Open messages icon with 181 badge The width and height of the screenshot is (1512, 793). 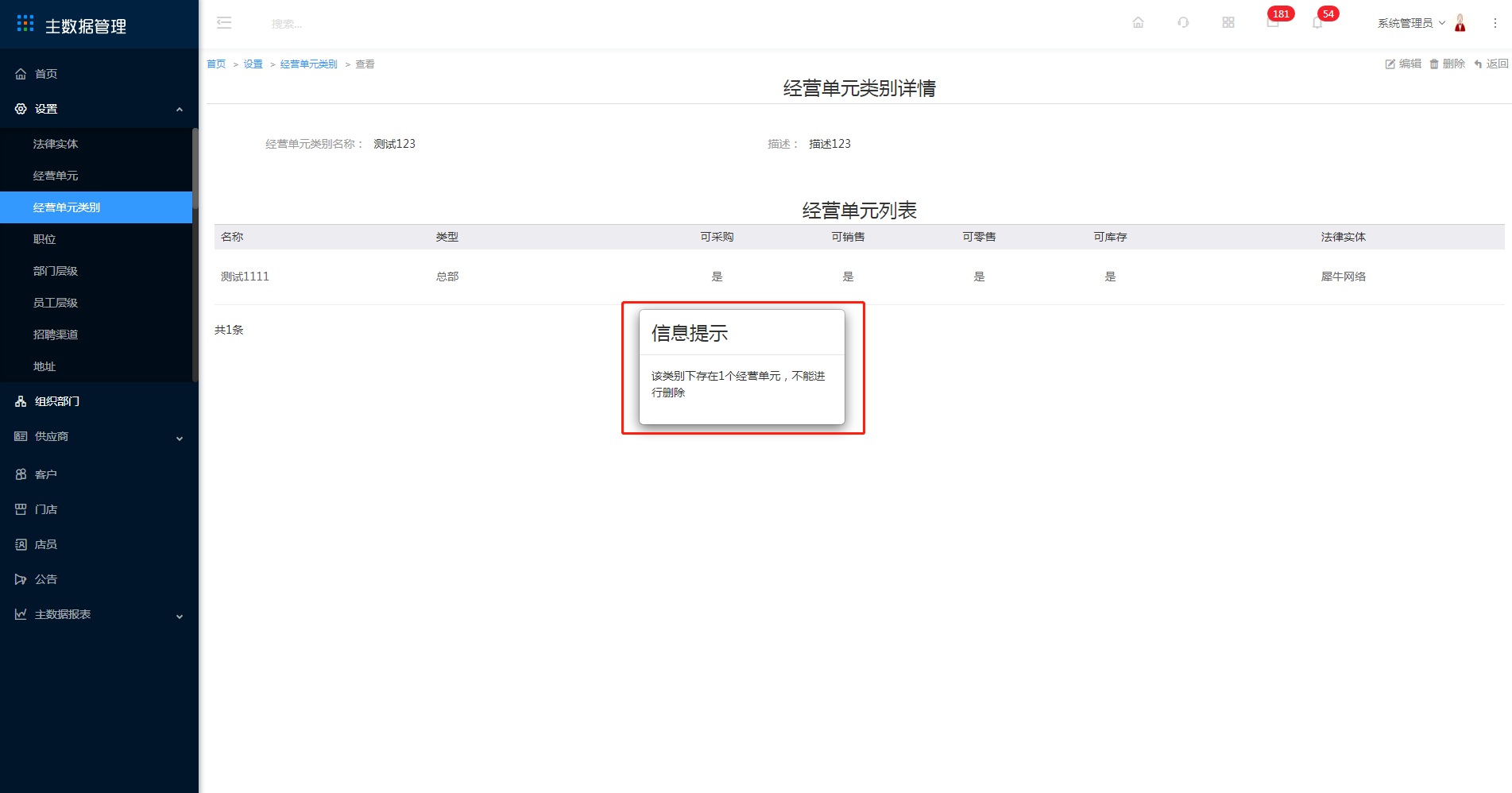1273,22
